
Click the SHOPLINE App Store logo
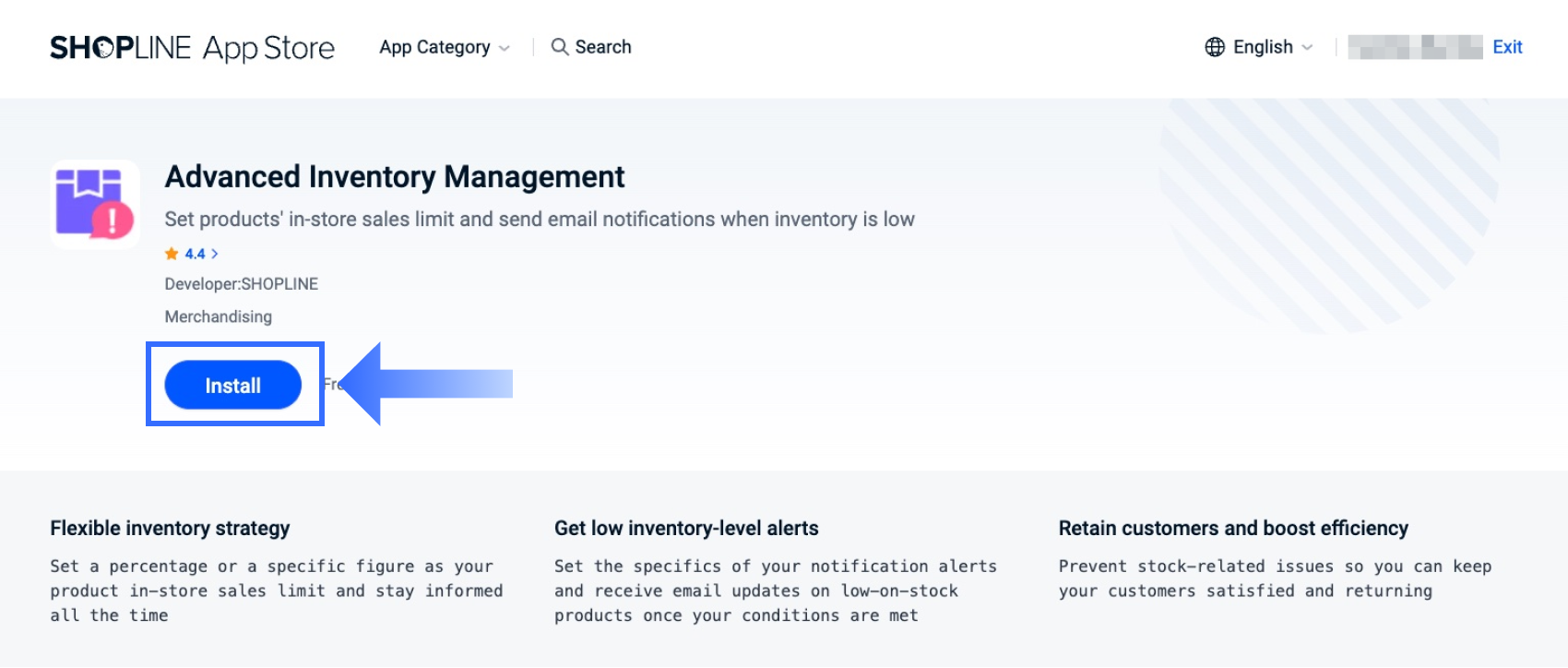pos(192,47)
